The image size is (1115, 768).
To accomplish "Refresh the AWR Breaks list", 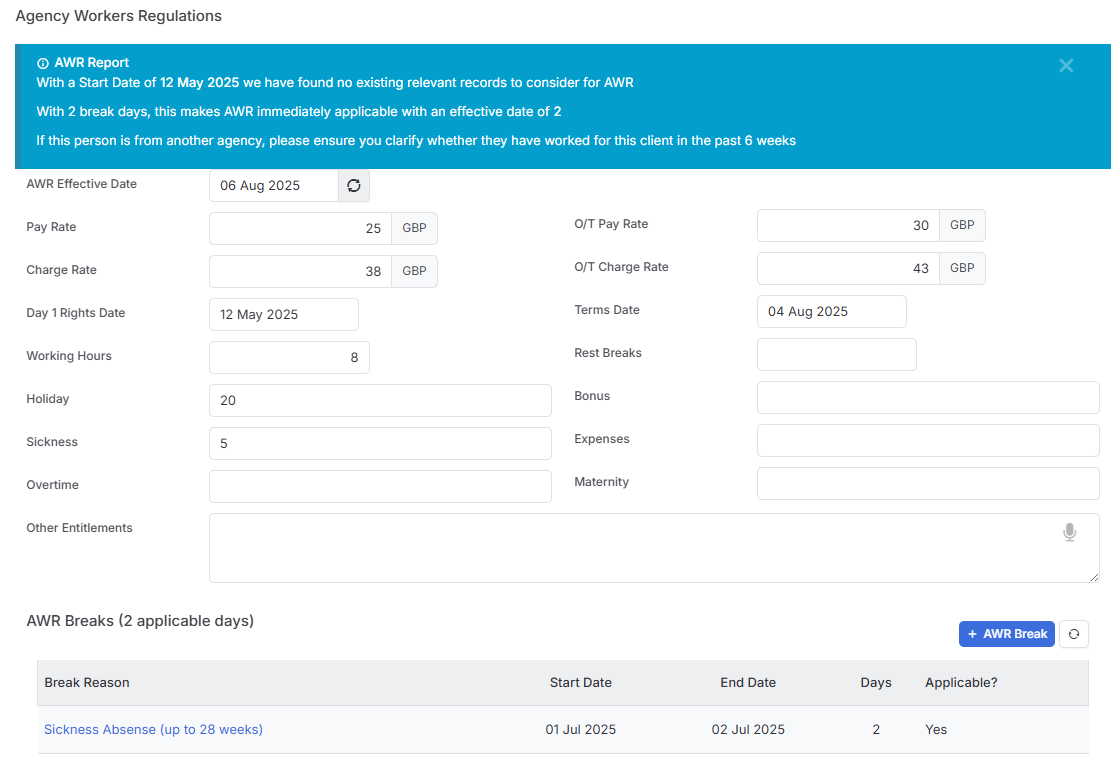I will click(x=1074, y=634).
